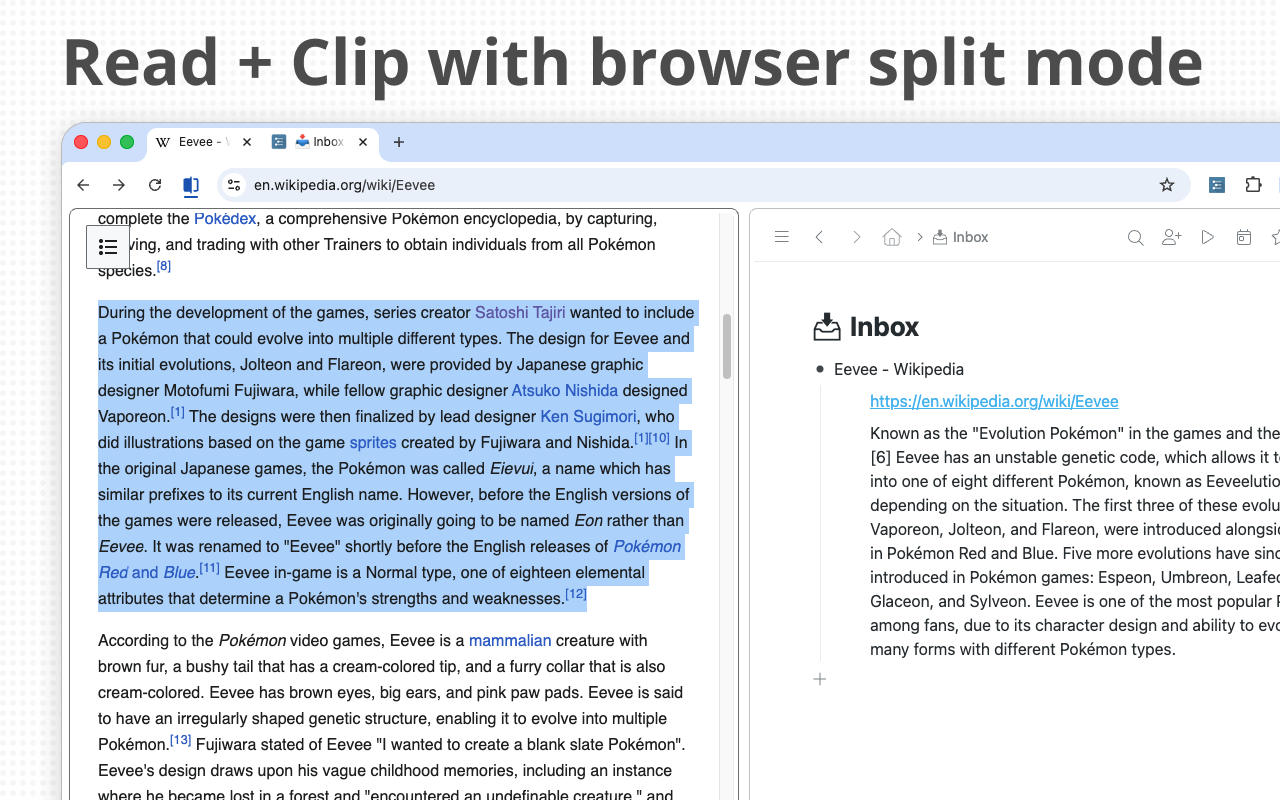Click the Wikipedia page scrollbar thumb
The height and width of the screenshot is (800, 1280).
coord(727,346)
